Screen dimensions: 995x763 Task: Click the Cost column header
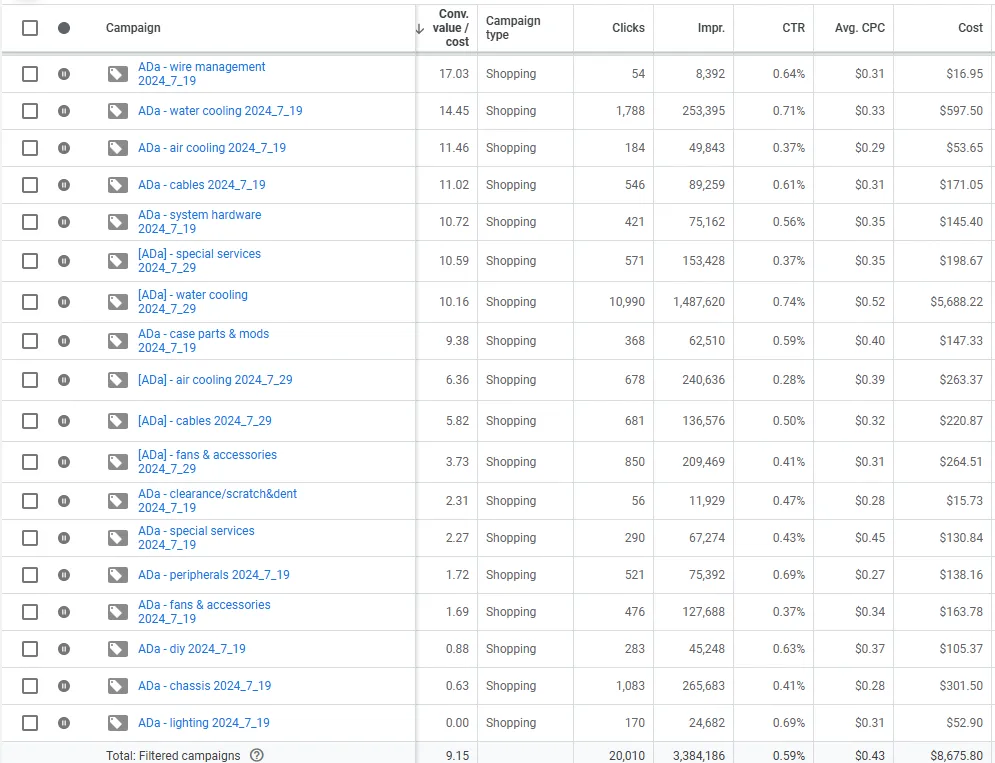pos(969,27)
